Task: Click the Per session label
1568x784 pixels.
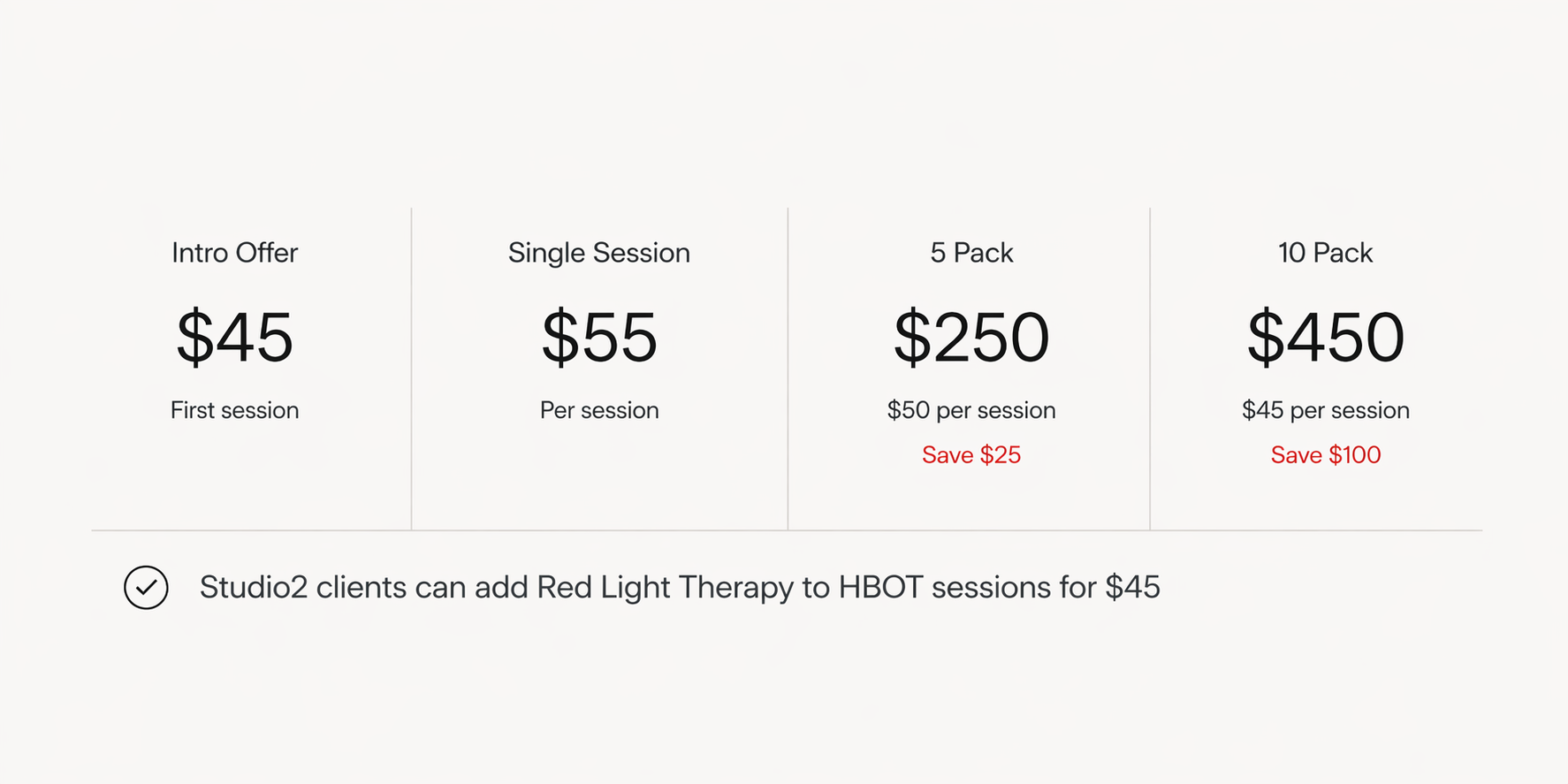Action: [598, 410]
